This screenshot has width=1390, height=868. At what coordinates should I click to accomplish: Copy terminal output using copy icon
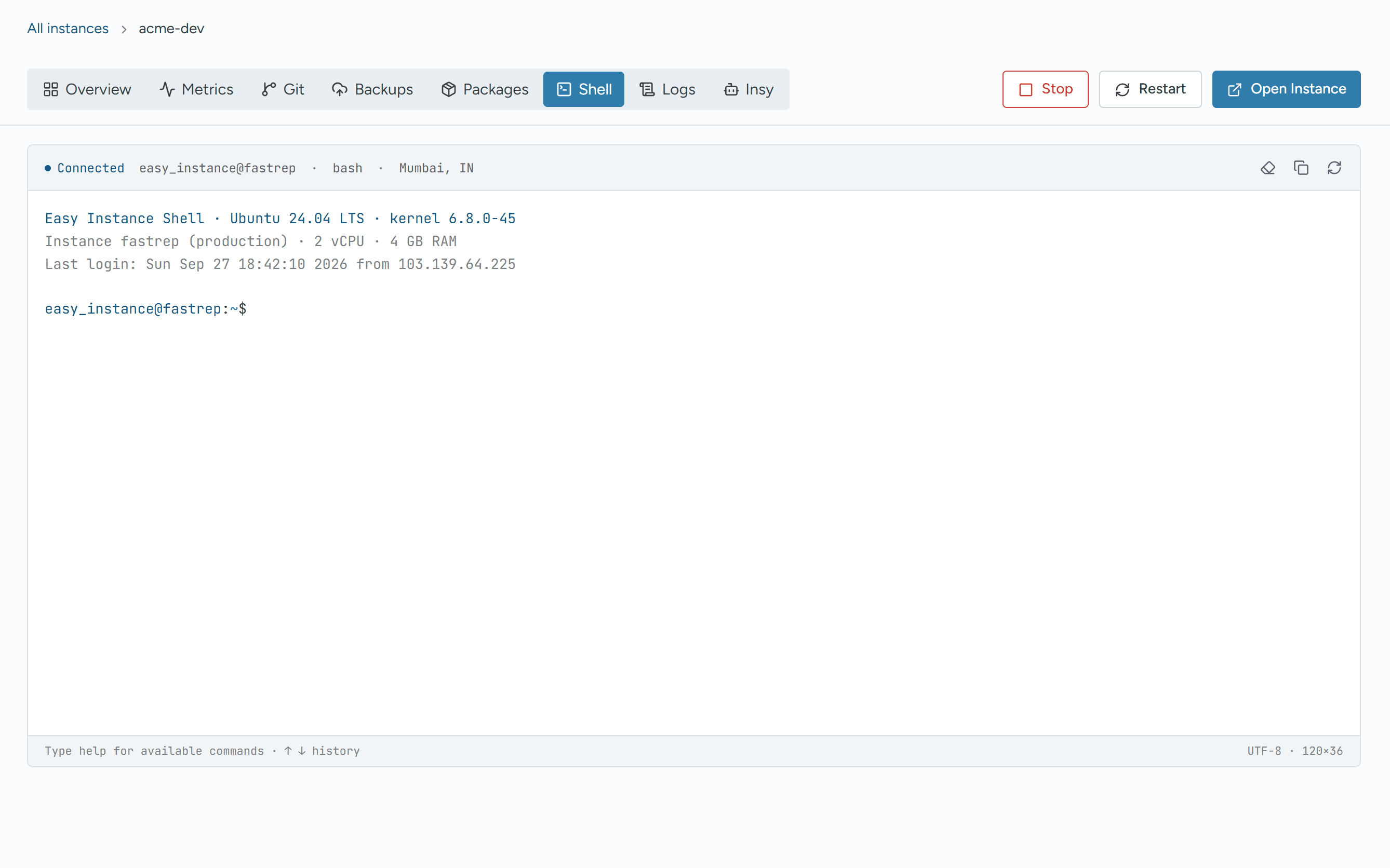tap(1301, 168)
